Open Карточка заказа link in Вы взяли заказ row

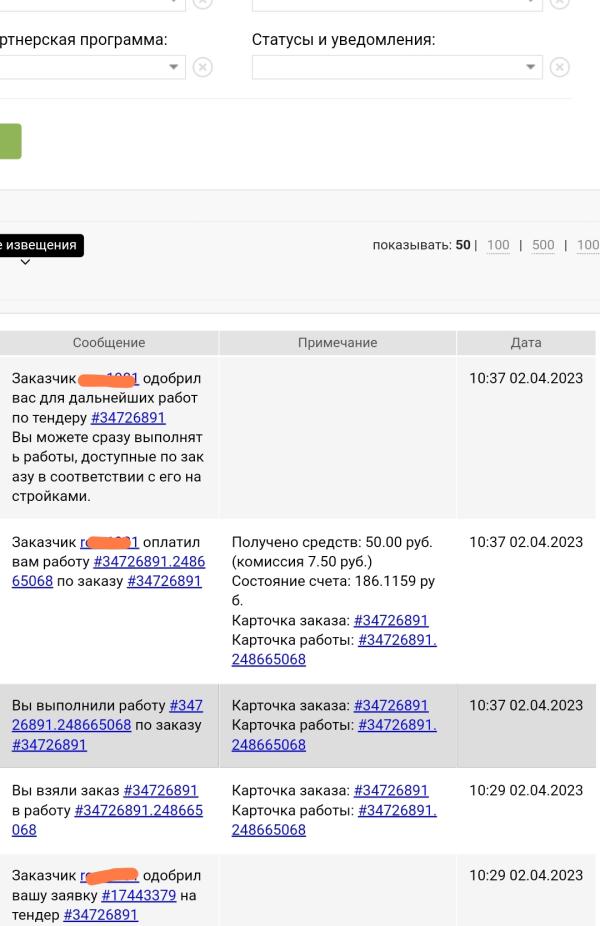click(391, 790)
